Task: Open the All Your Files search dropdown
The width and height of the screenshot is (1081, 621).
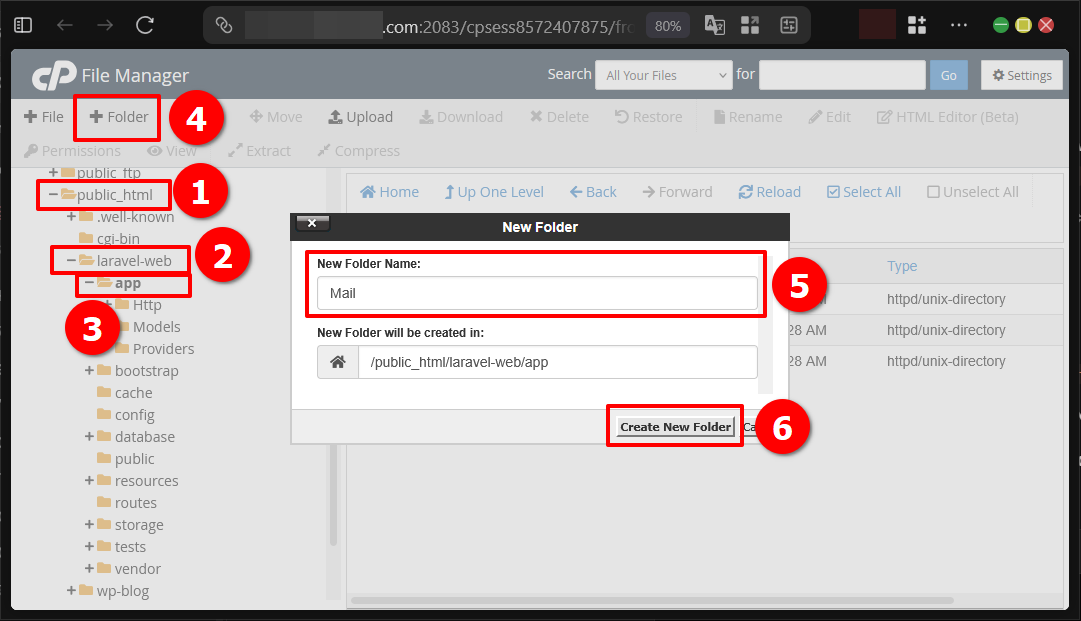Action: 661,75
